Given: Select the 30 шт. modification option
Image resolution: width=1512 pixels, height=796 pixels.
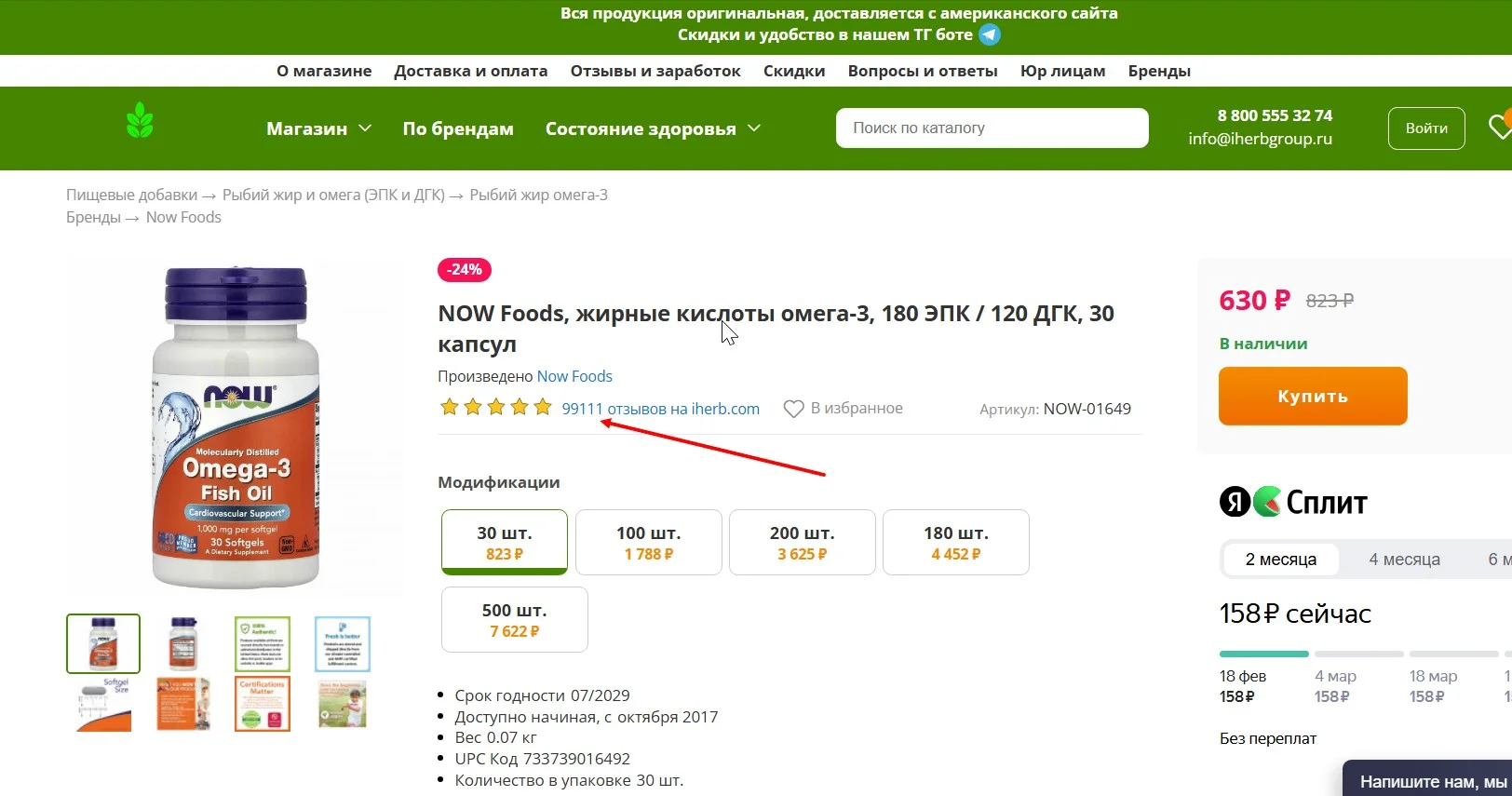Looking at the screenshot, I should (505, 543).
